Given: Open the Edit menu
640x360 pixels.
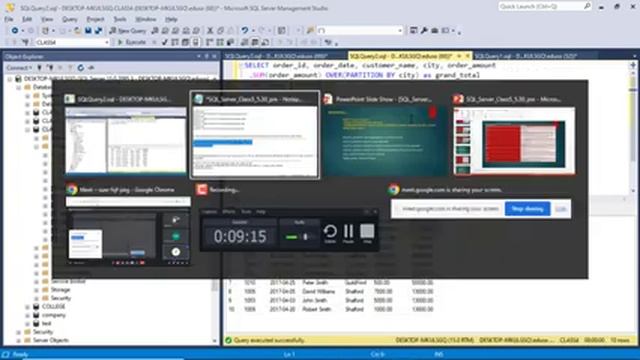Looking at the screenshot, I should point(27,19).
